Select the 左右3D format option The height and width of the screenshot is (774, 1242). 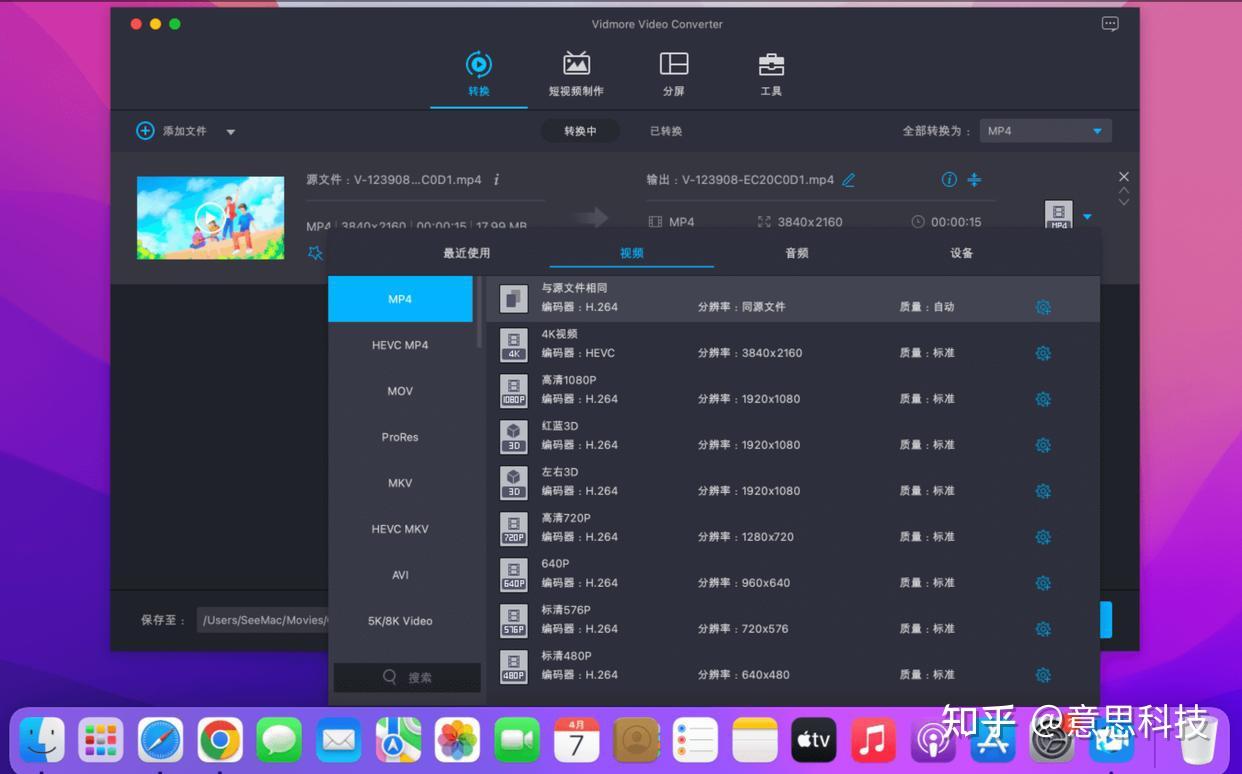point(700,481)
